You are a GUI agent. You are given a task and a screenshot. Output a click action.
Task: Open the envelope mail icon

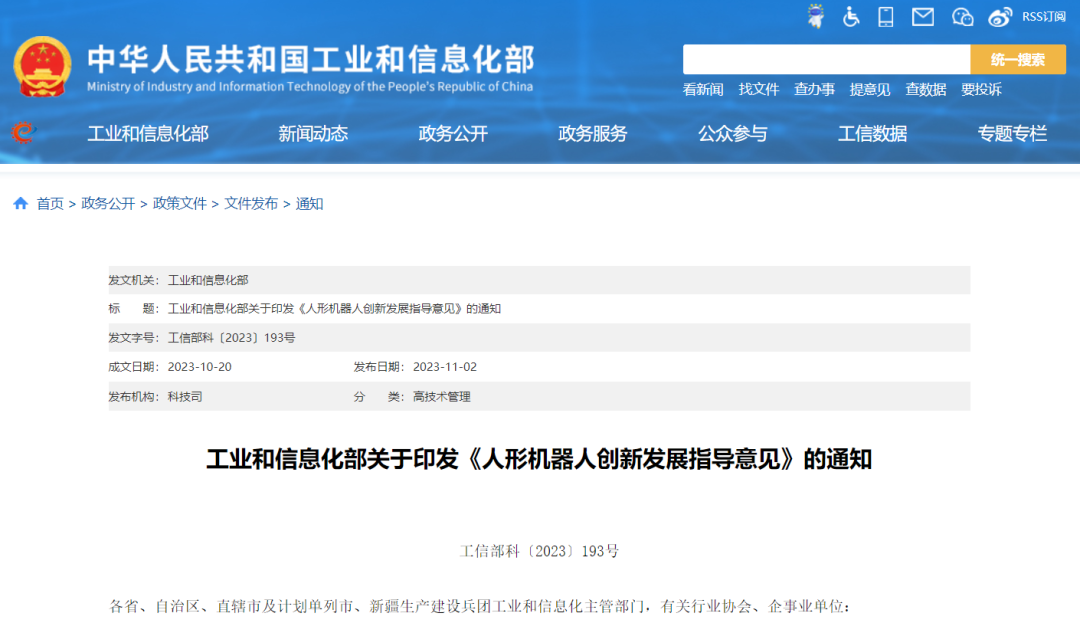coord(922,16)
